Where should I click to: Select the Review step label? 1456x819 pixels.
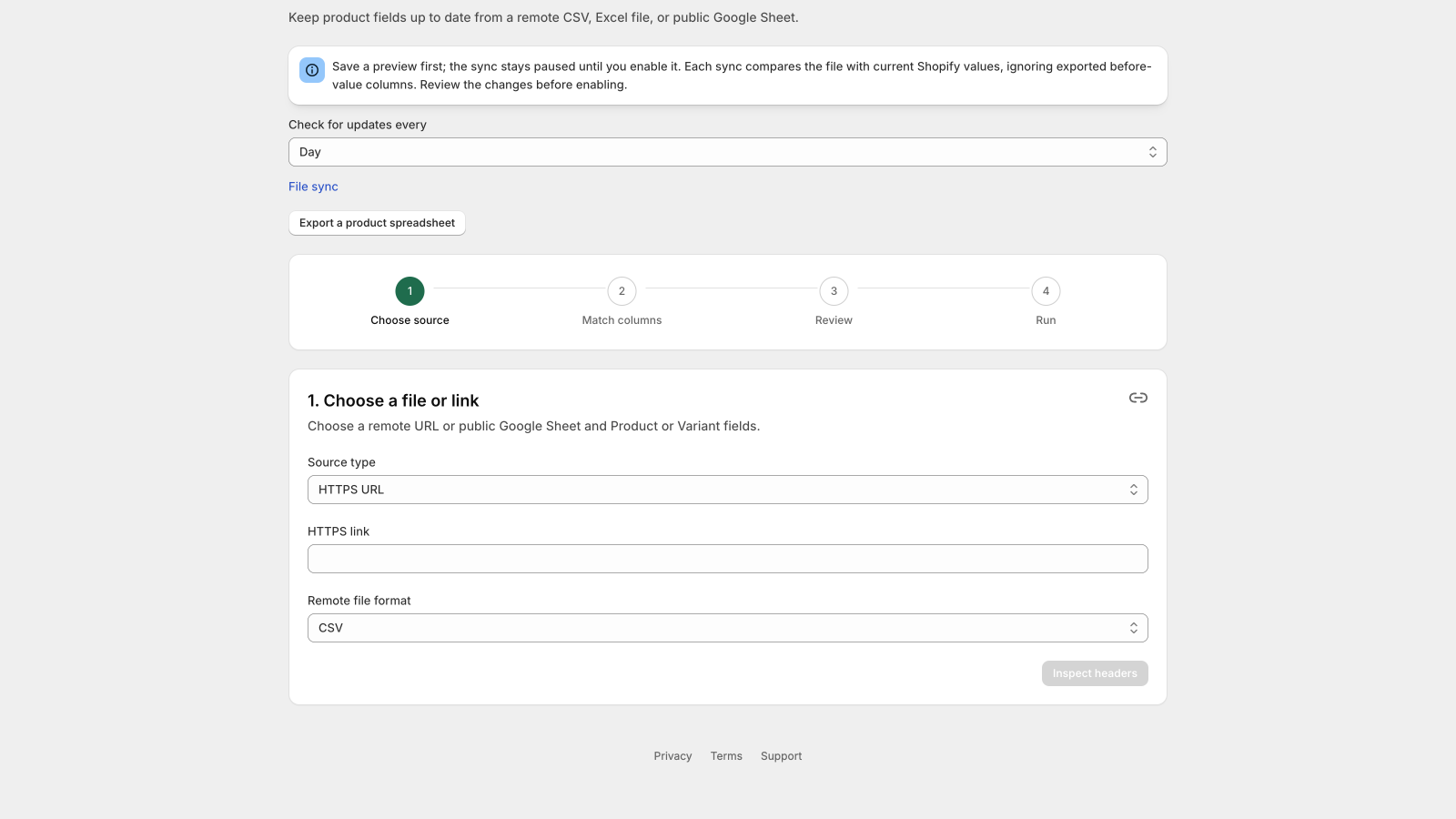(x=834, y=320)
